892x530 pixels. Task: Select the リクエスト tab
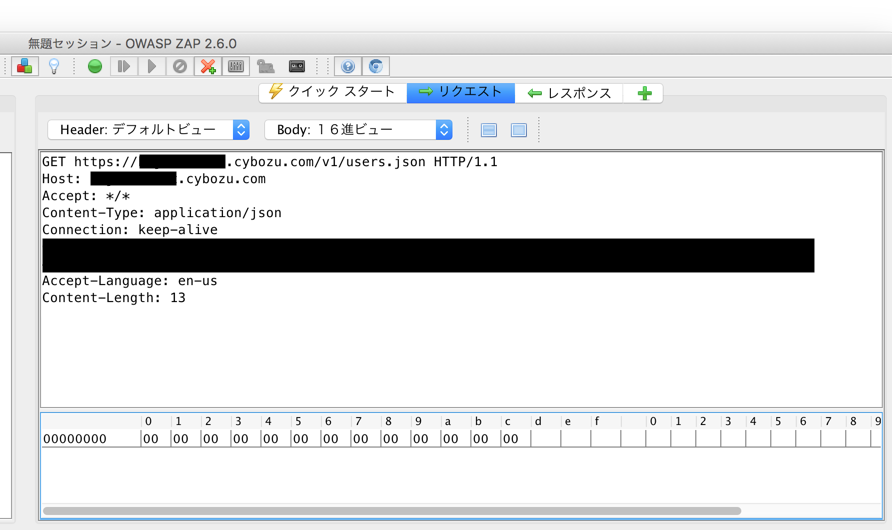[x=461, y=93]
